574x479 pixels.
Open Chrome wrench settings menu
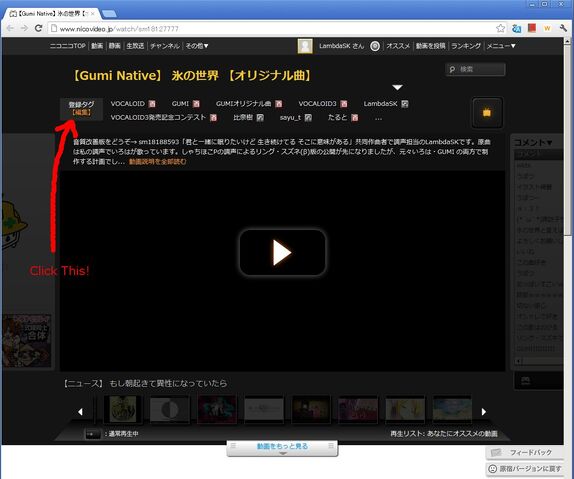pos(563,28)
